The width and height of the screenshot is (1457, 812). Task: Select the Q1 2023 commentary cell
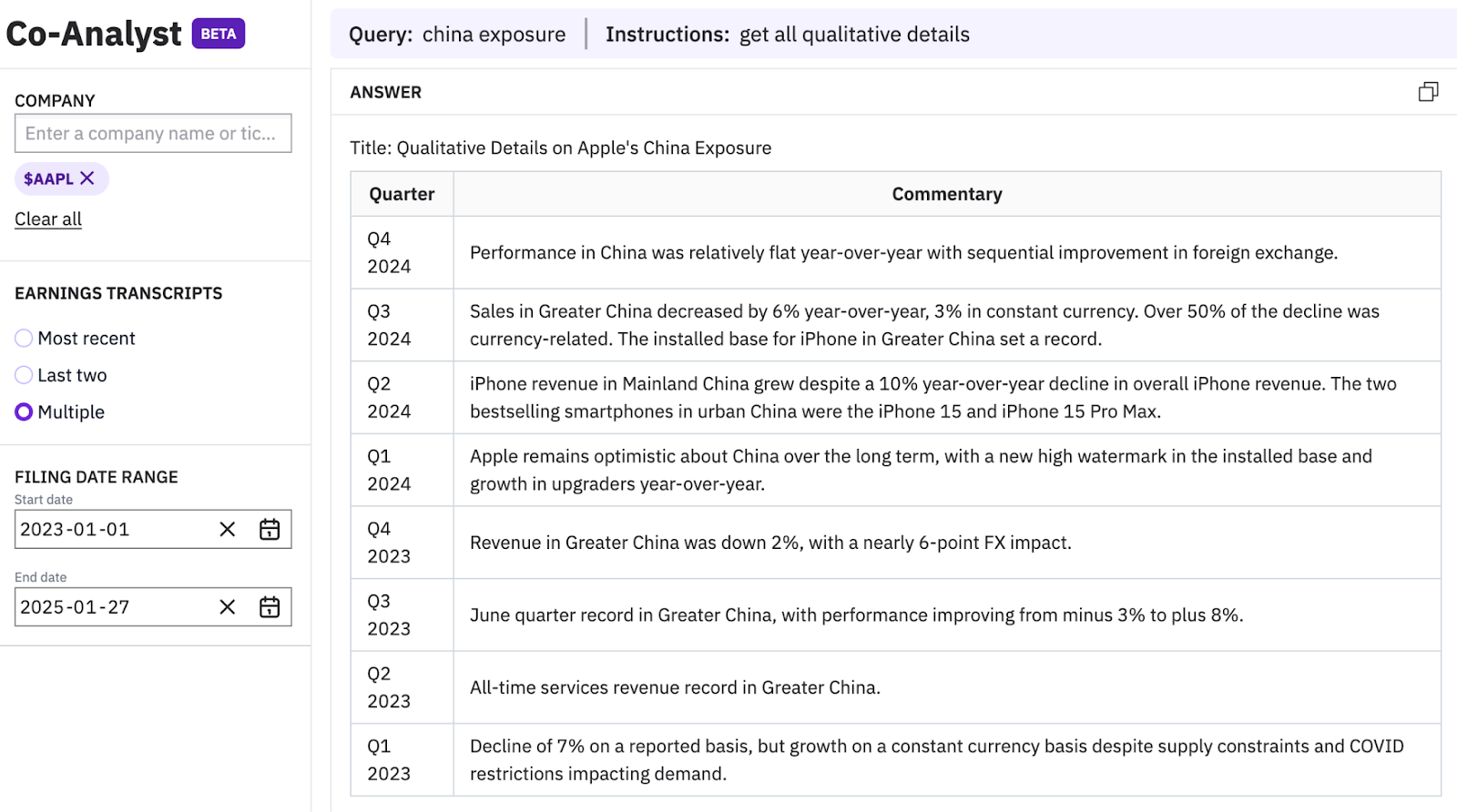click(x=936, y=760)
